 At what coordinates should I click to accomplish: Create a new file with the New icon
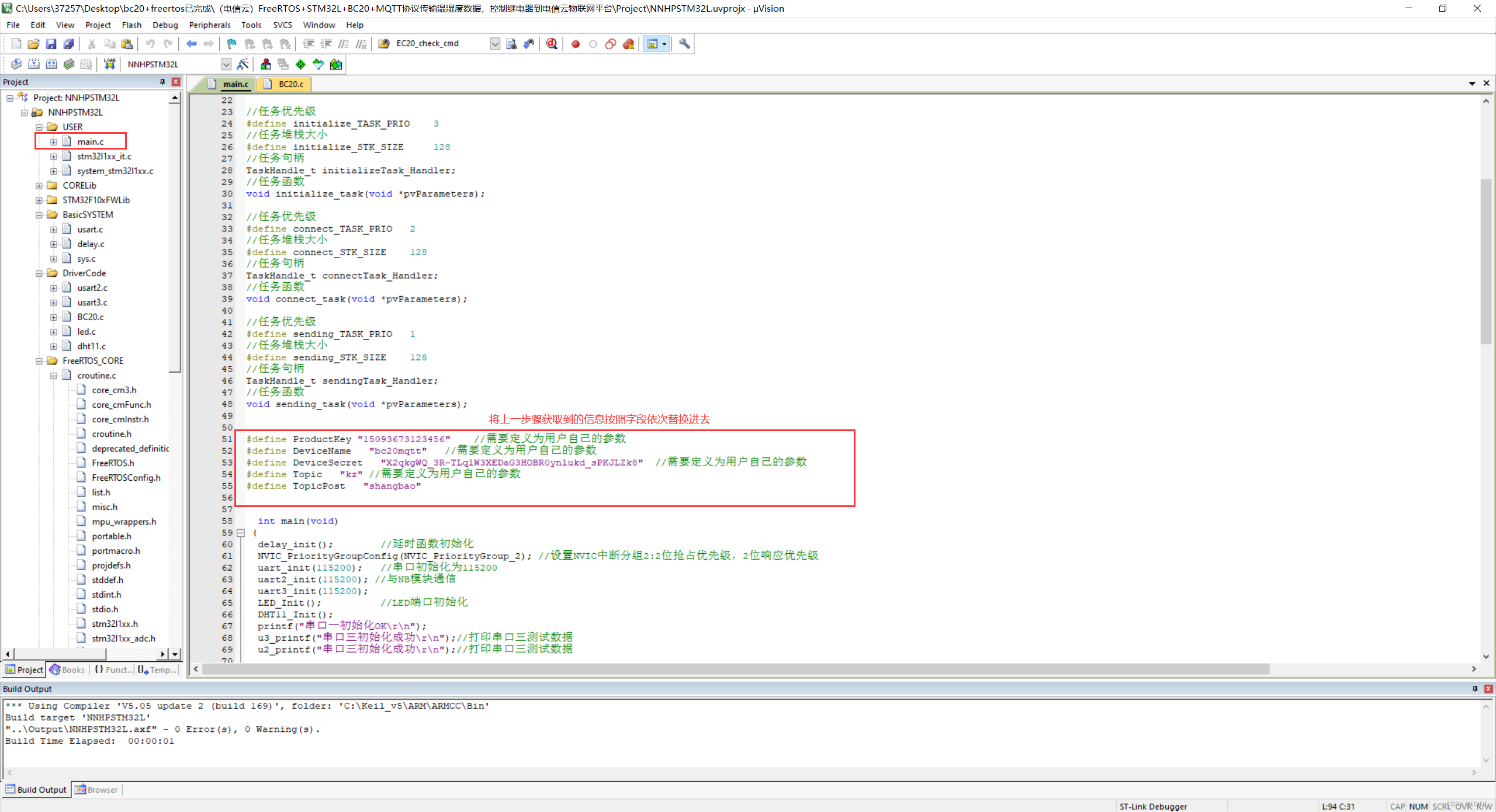(x=16, y=44)
